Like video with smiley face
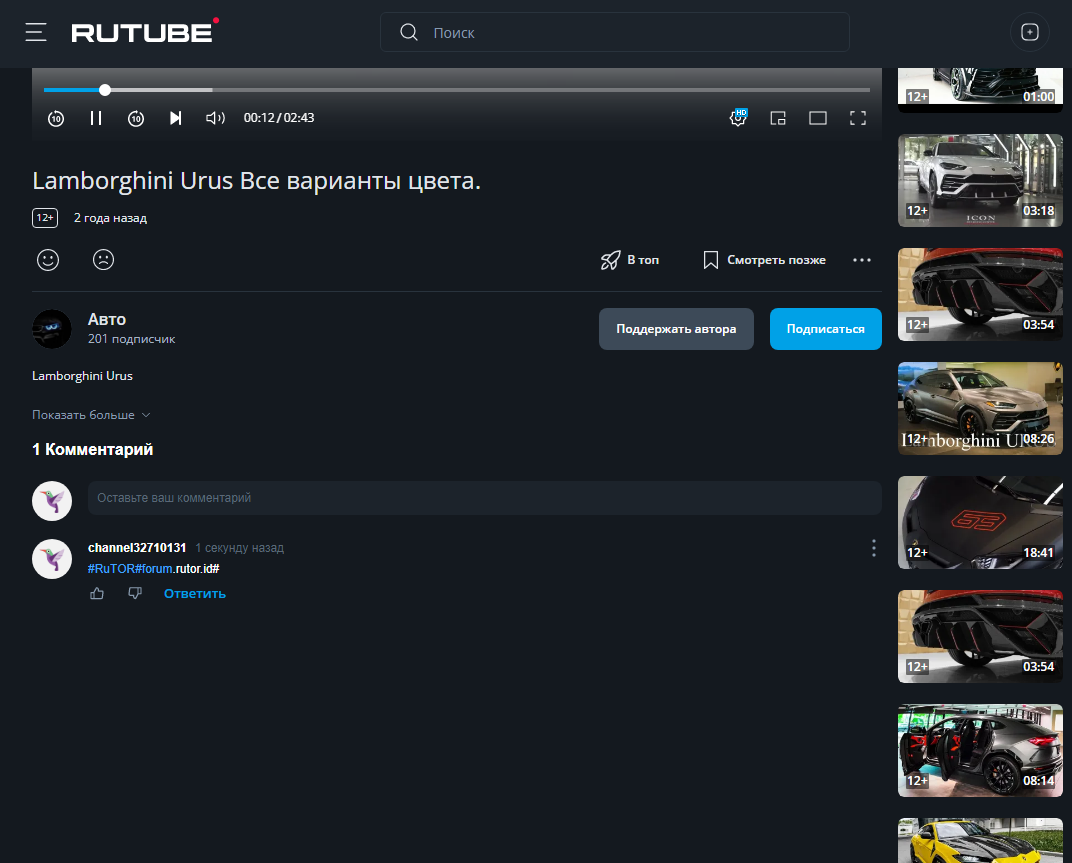Viewport: 1072px width, 863px height. [48, 260]
